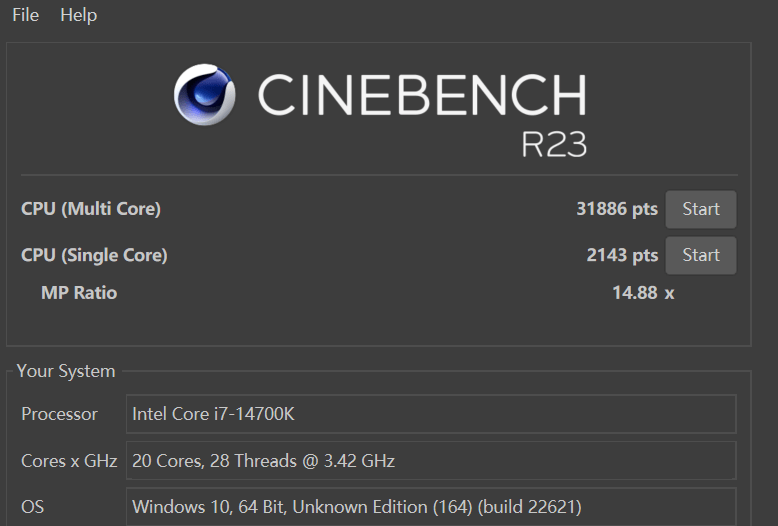Image resolution: width=778 pixels, height=526 pixels.
Task: Open the Help menu
Action: pyautogui.click(x=79, y=15)
